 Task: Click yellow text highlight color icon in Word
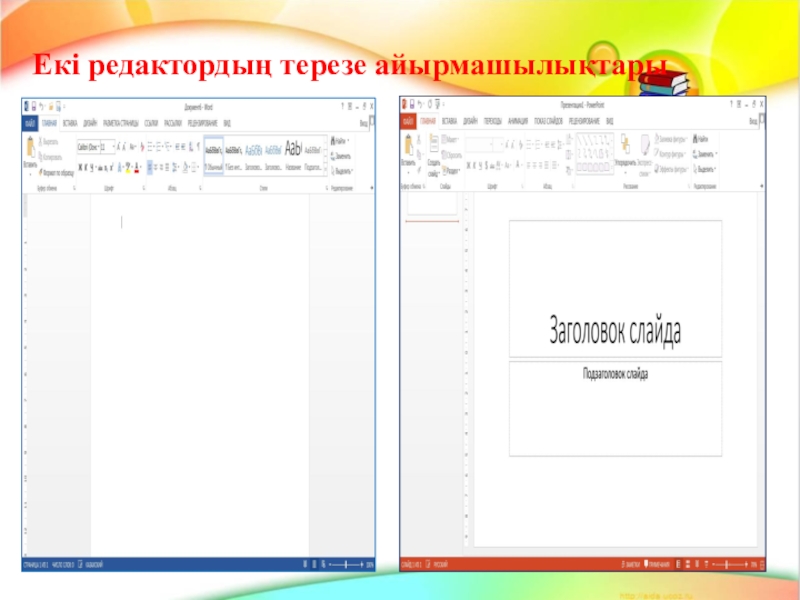click(x=128, y=167)
